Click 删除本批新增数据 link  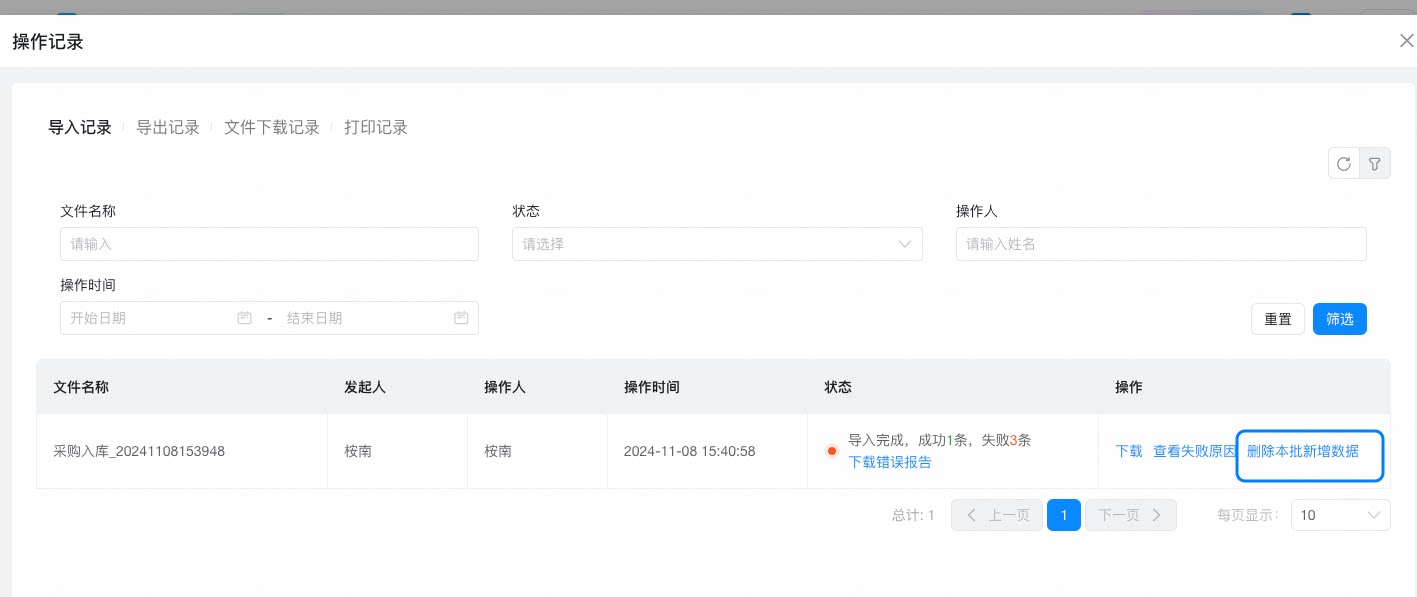[1303, 451]
